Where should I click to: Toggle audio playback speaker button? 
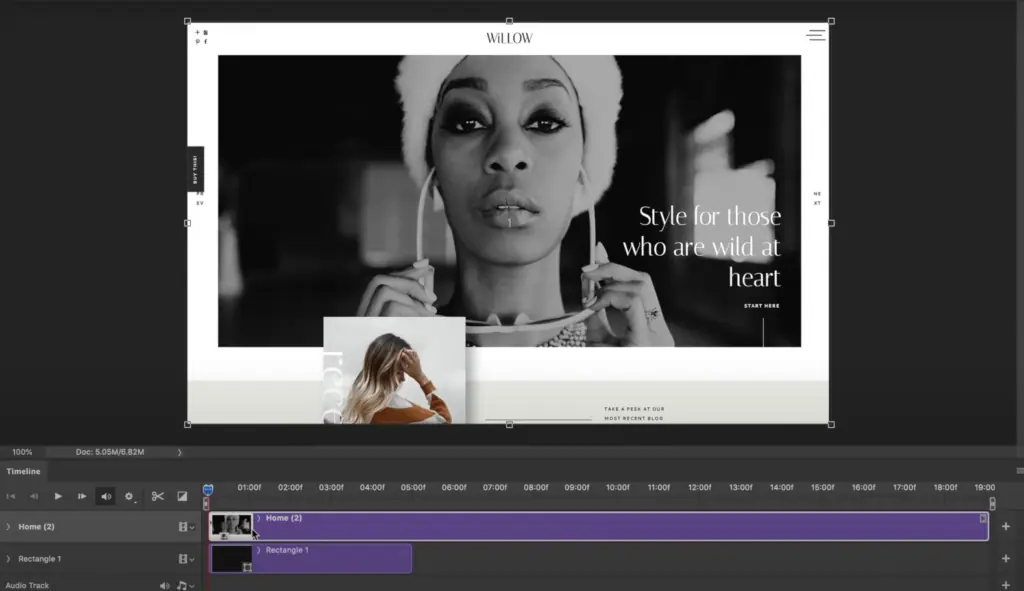pos(106,496)
